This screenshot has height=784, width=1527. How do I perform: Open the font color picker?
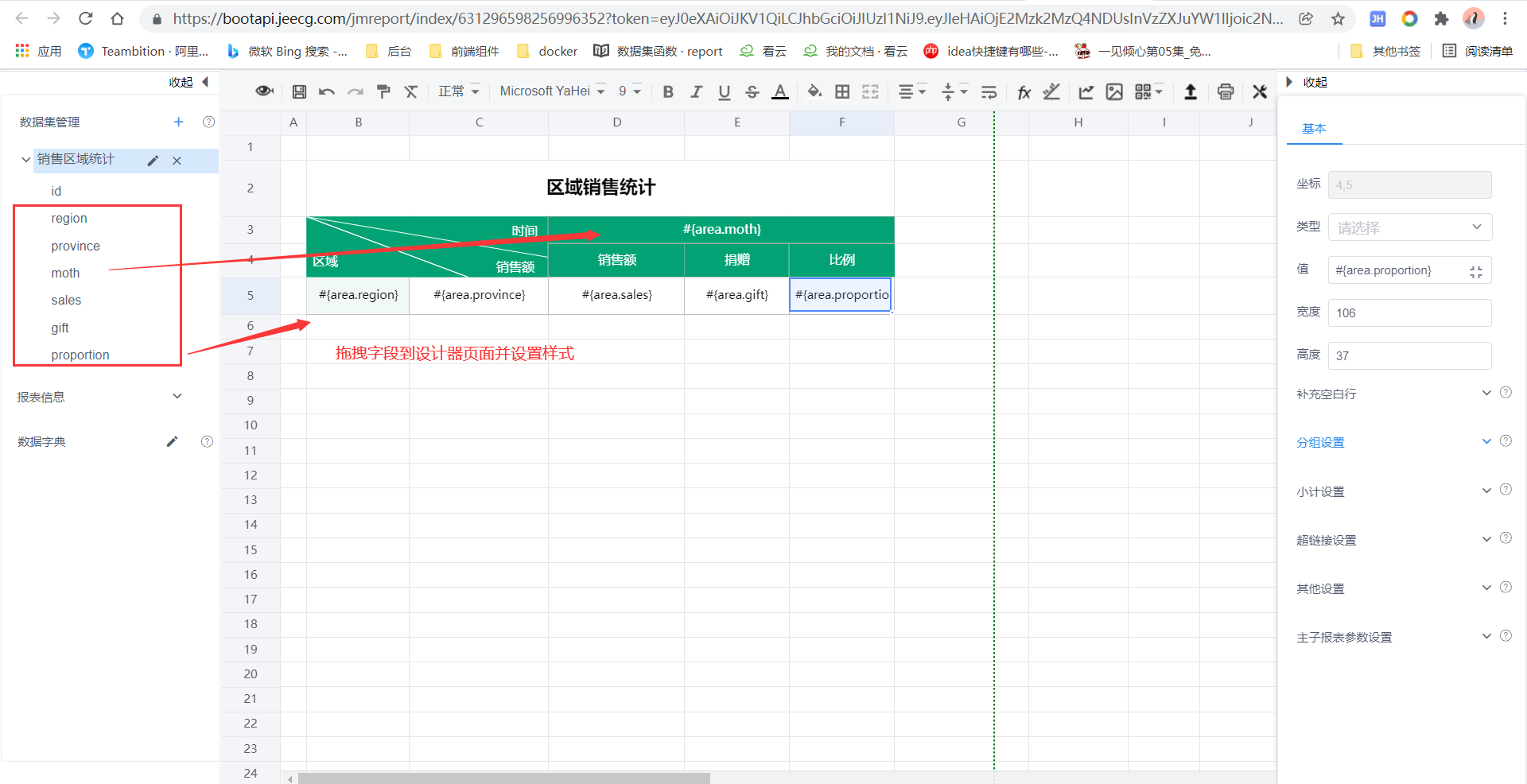tap(780, 92)
